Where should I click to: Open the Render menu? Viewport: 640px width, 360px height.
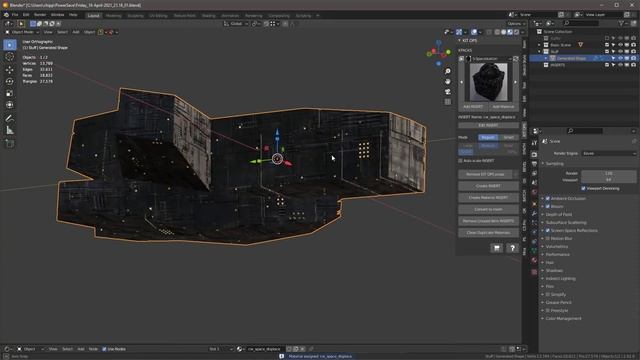[40, 15]
